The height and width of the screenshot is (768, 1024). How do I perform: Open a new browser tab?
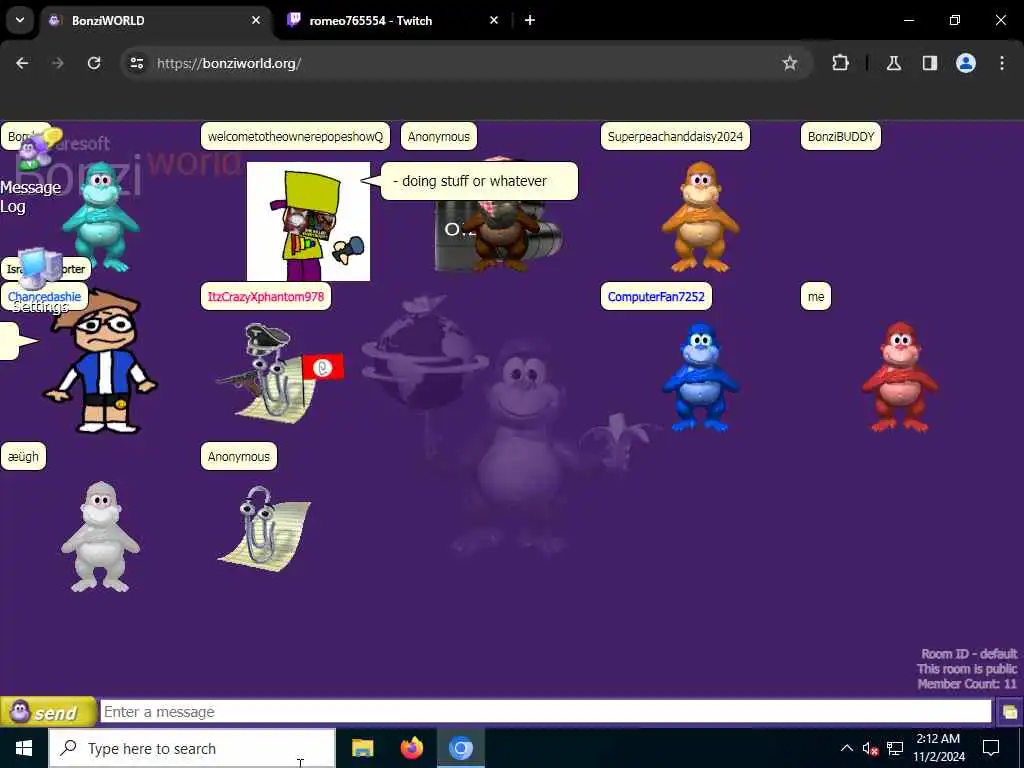530,20
